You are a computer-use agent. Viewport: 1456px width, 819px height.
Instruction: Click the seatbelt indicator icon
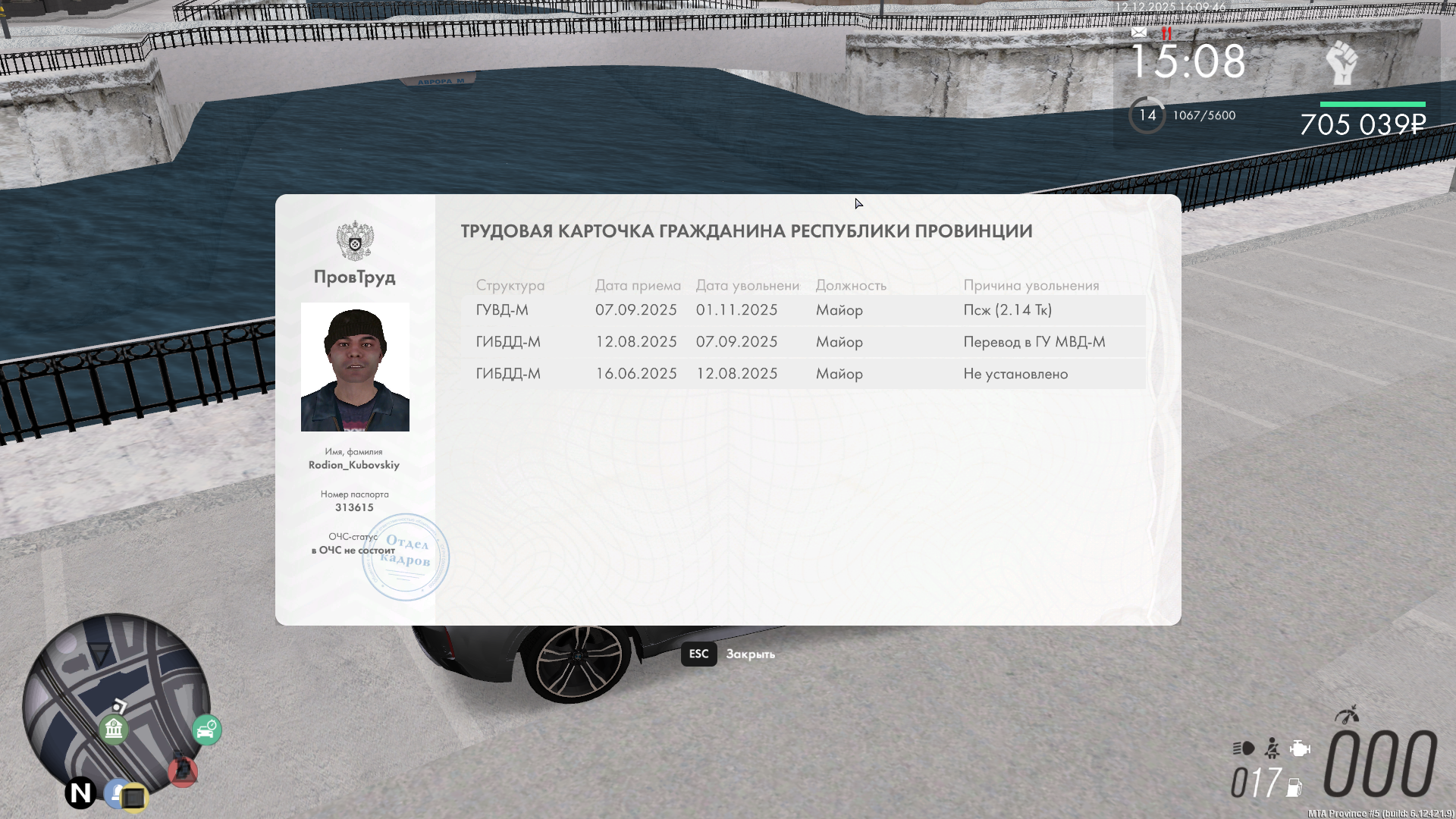click(1272, 748)
